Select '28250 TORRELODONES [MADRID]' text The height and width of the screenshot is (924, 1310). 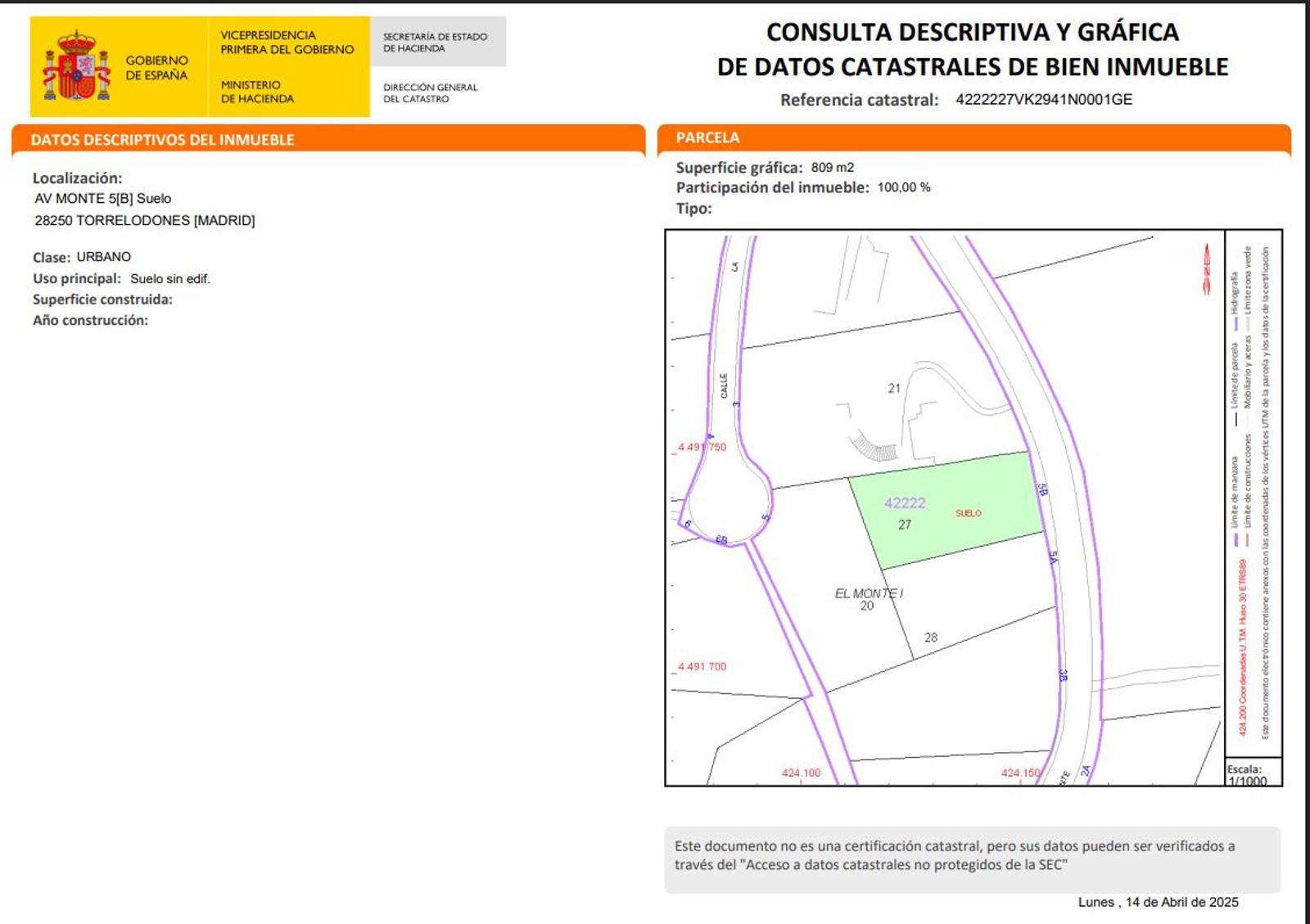(144, 220)
